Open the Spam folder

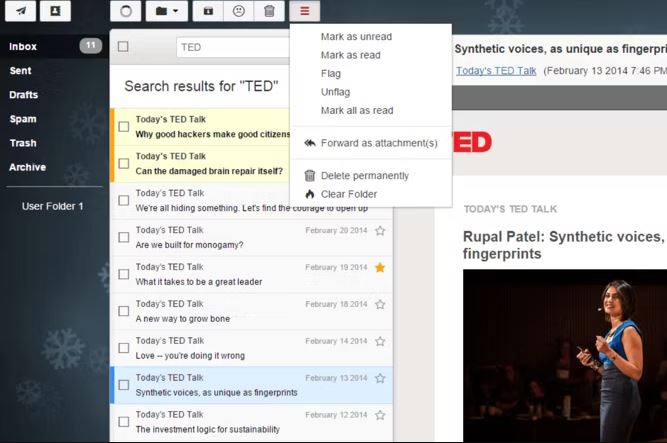click(x=23, y=119)
